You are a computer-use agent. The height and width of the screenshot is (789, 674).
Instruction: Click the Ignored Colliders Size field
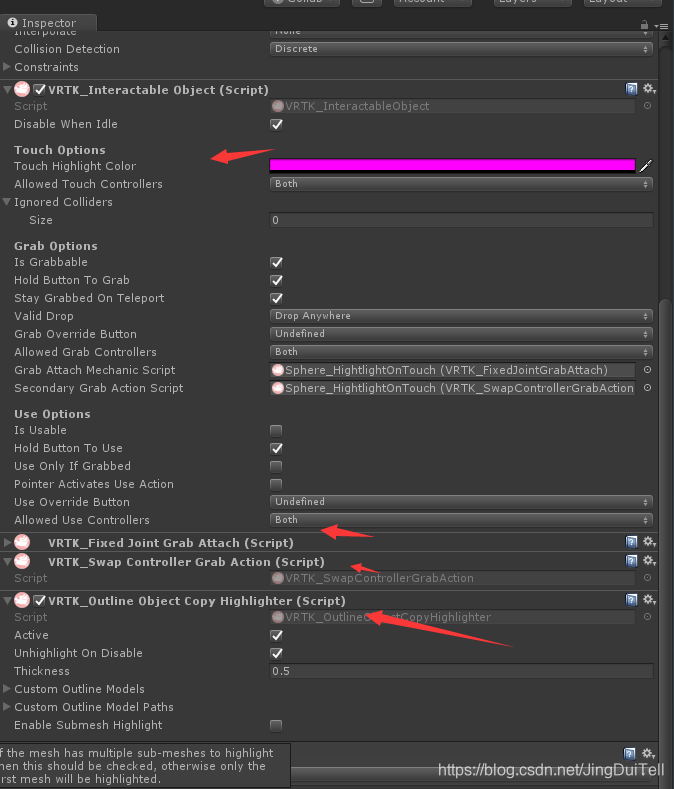coord(461,220)
